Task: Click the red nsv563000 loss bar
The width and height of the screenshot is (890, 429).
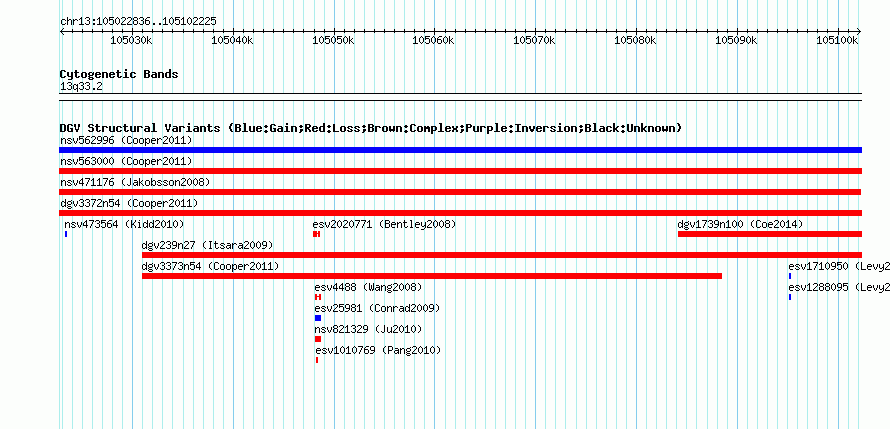Action: (460, 171)
